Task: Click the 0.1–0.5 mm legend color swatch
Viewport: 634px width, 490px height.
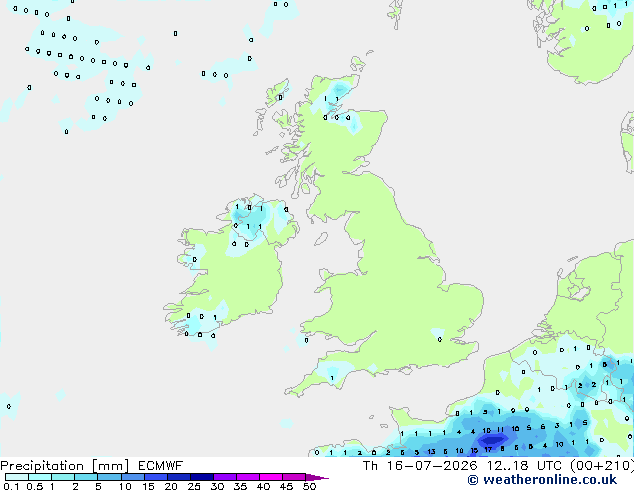Action: pyautogui.click(x=17, y=477)
